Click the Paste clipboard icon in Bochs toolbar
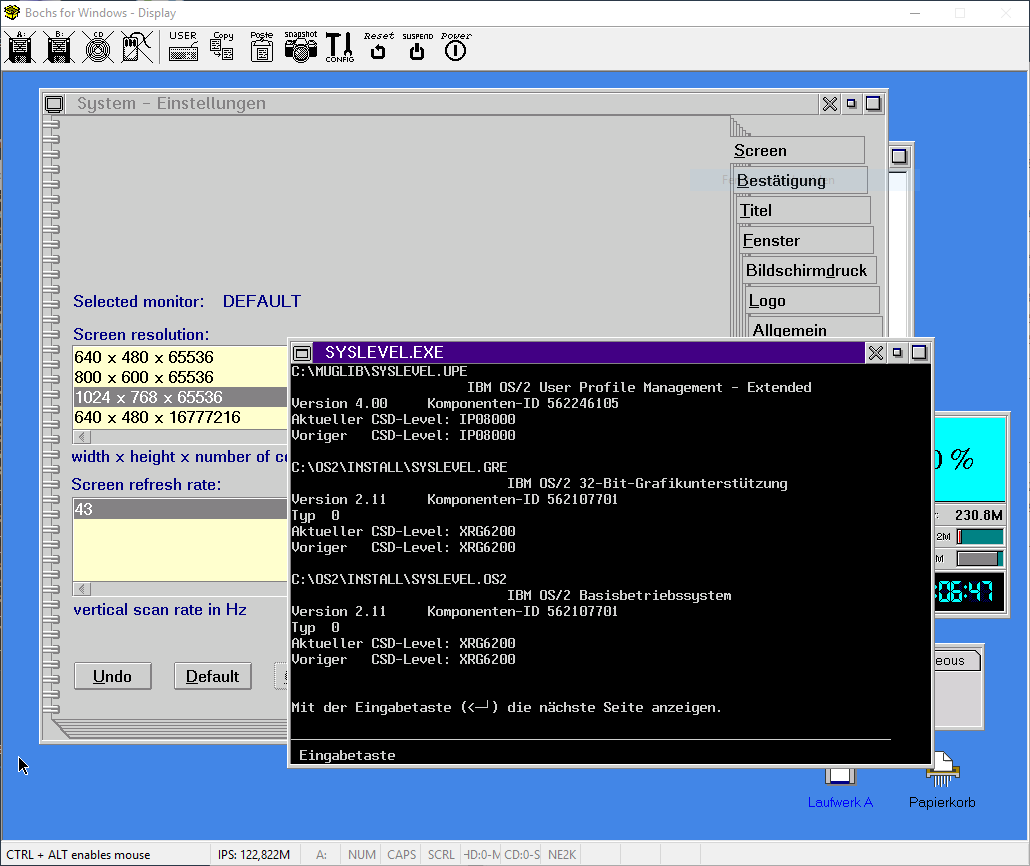Screen dimensions: 1030x866 [x=261, y=47]
